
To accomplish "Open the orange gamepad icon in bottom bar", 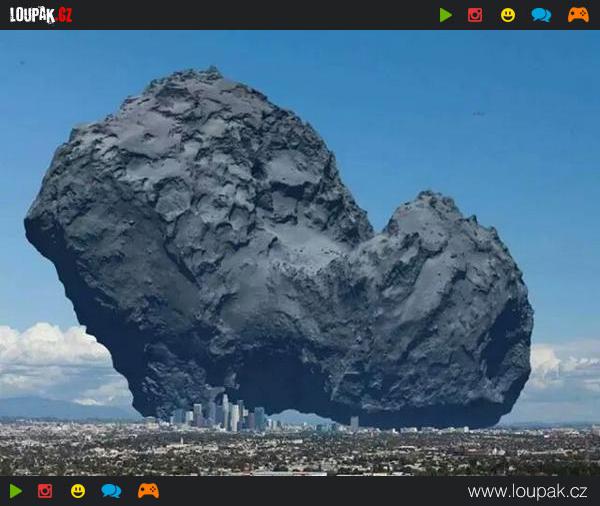I will click(x=148, y=491).
